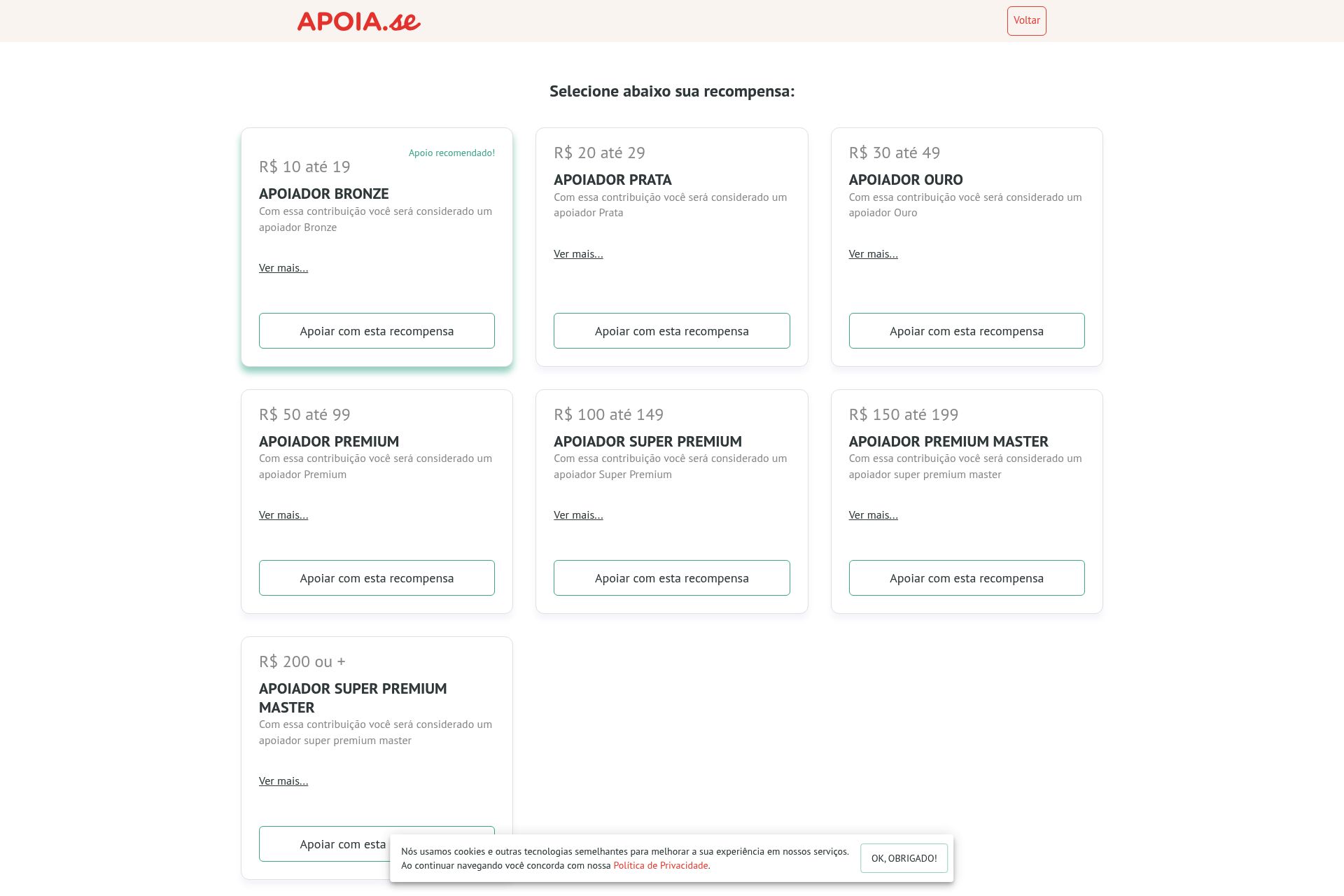Select the Apoiador Bronze card title
Image resolution: width=1344 pixels, height=896 pixels.
tap(323, 194)
